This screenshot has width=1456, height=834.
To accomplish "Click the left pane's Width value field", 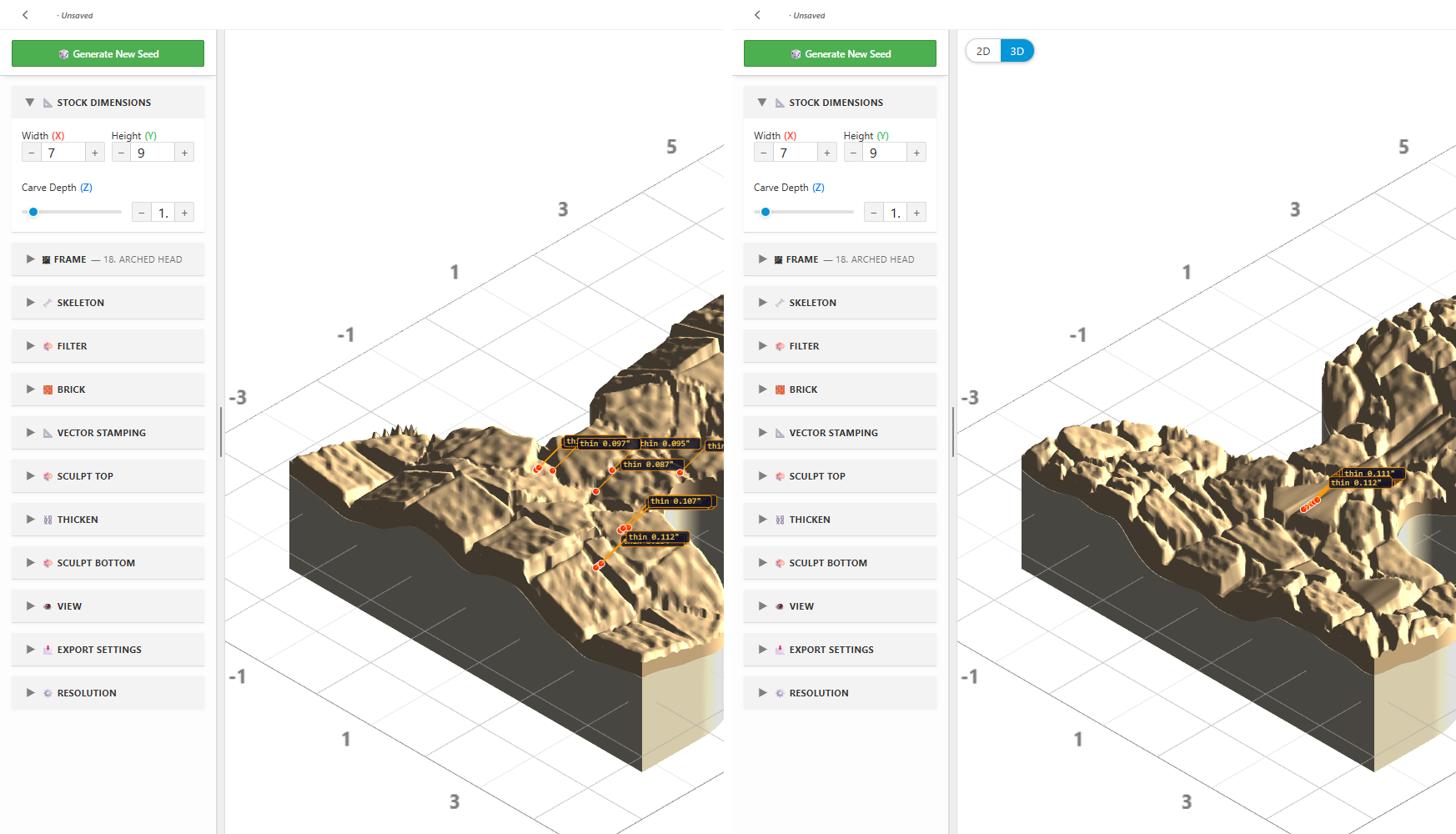I will click(x=63, y=153).
